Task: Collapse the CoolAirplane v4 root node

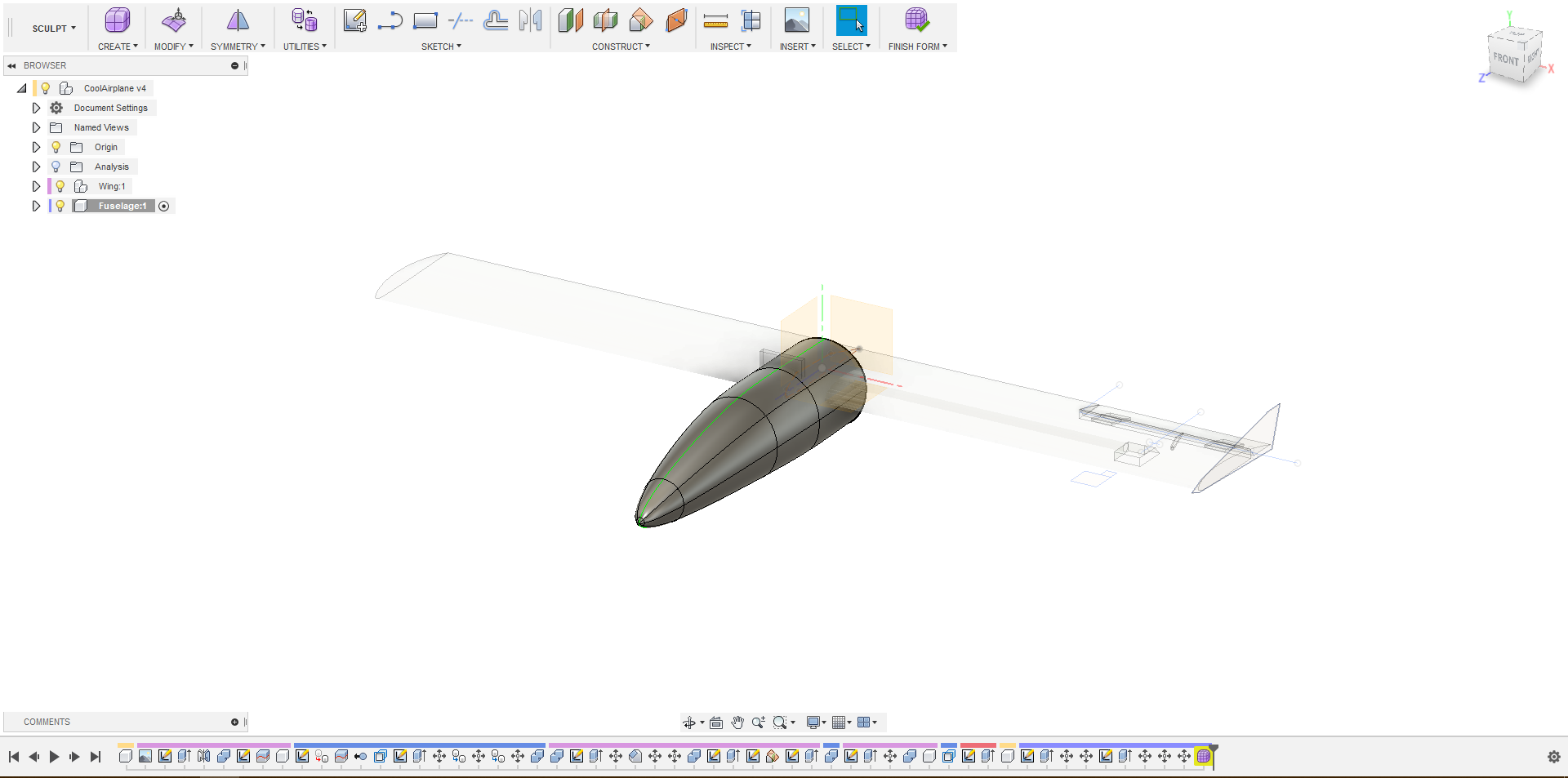Action: (22, 88)
